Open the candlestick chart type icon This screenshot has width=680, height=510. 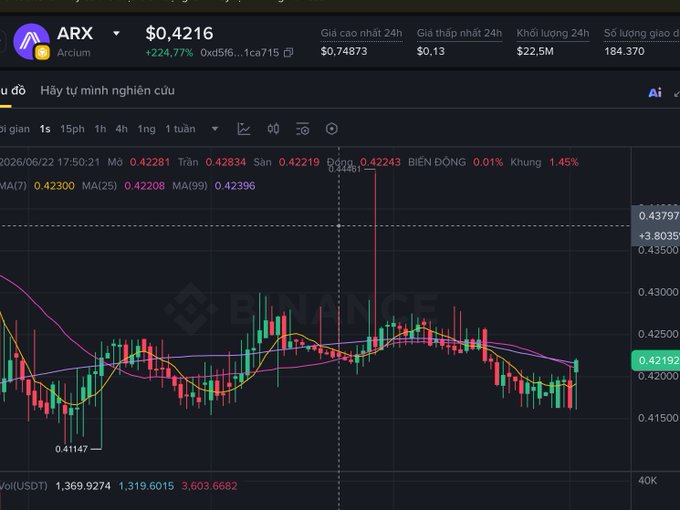[273, 129]
